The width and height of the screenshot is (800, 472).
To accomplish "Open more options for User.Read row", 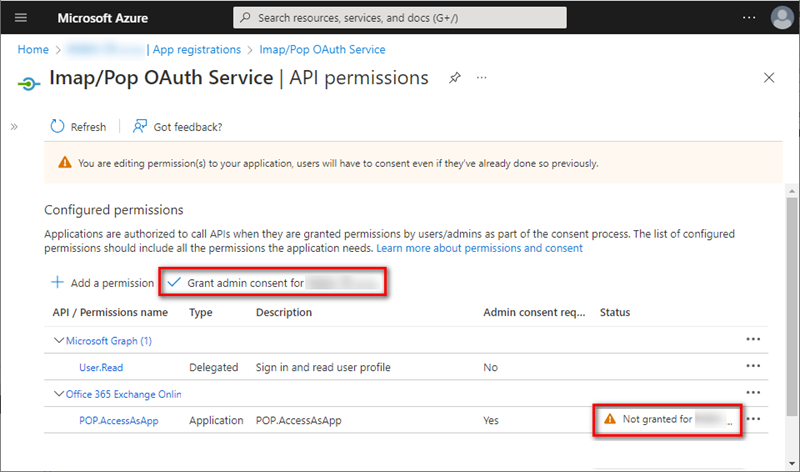I will click(x=753, y=367).
